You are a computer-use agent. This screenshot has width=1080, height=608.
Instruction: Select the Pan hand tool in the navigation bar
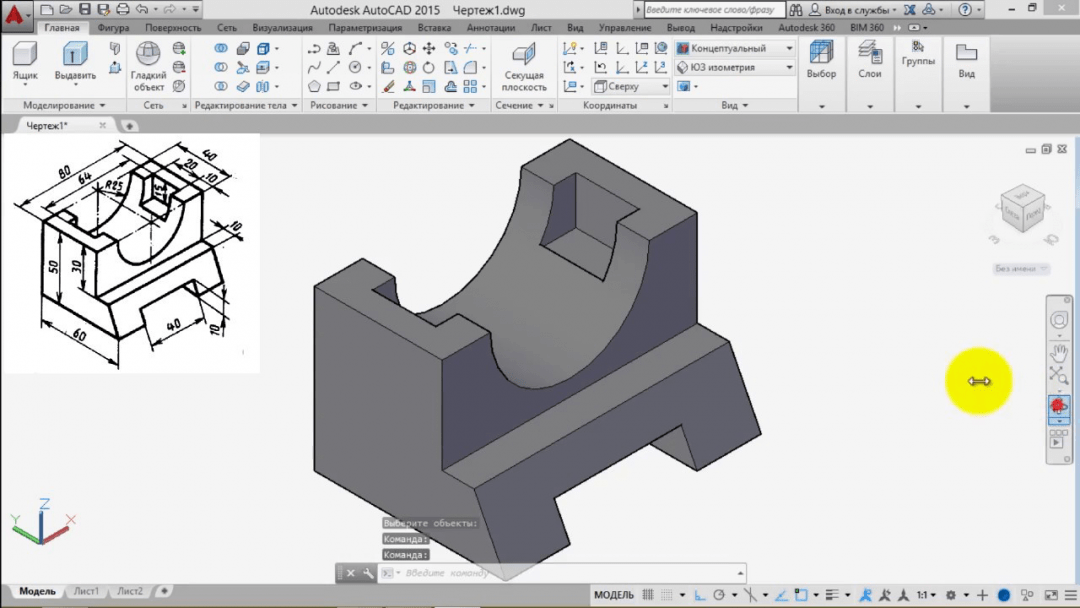point(1058,352)
